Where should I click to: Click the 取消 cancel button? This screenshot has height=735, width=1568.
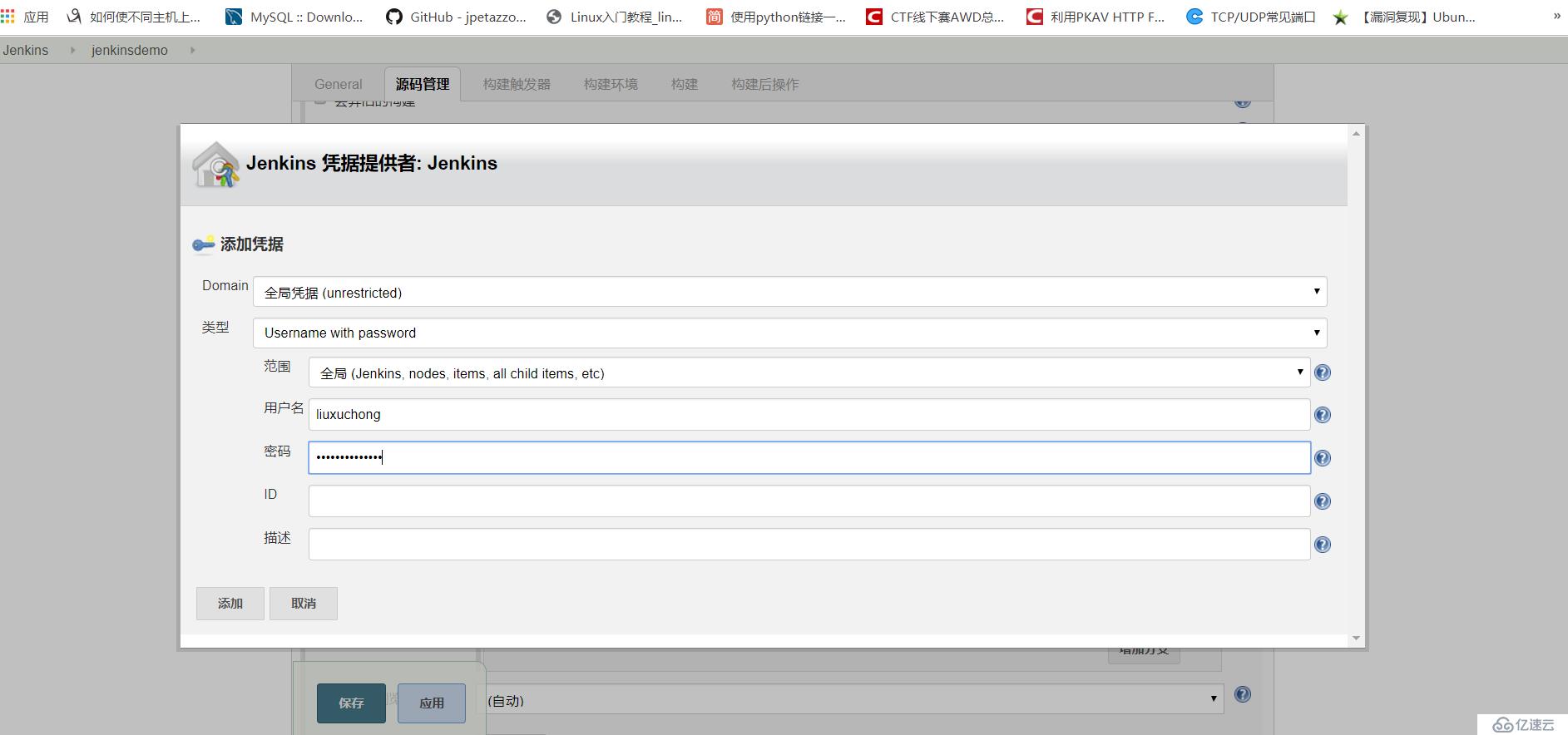click(x=304, y=604)
